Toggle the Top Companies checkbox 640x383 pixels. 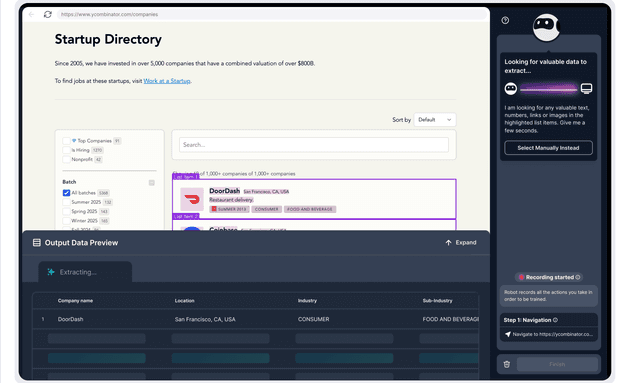[66, 141]
